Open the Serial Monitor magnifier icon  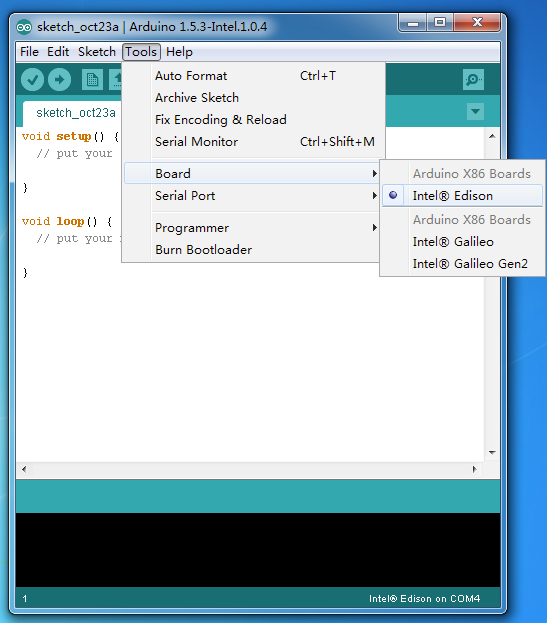click(473, 79)
